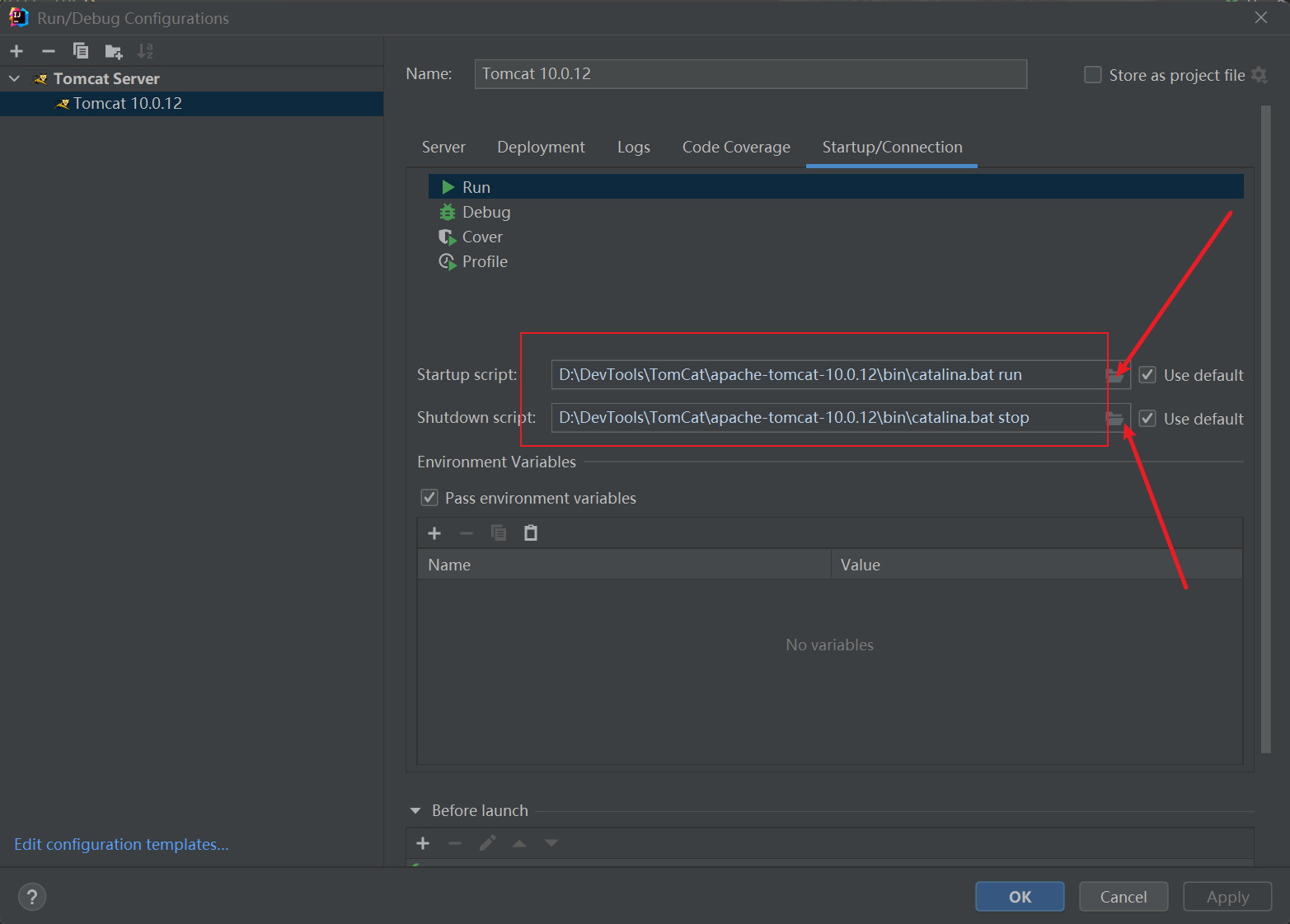This screenshot has width=1290, height=924.
Task: Collapse the Tomcat Server tree node
Action: coord(15,78)
